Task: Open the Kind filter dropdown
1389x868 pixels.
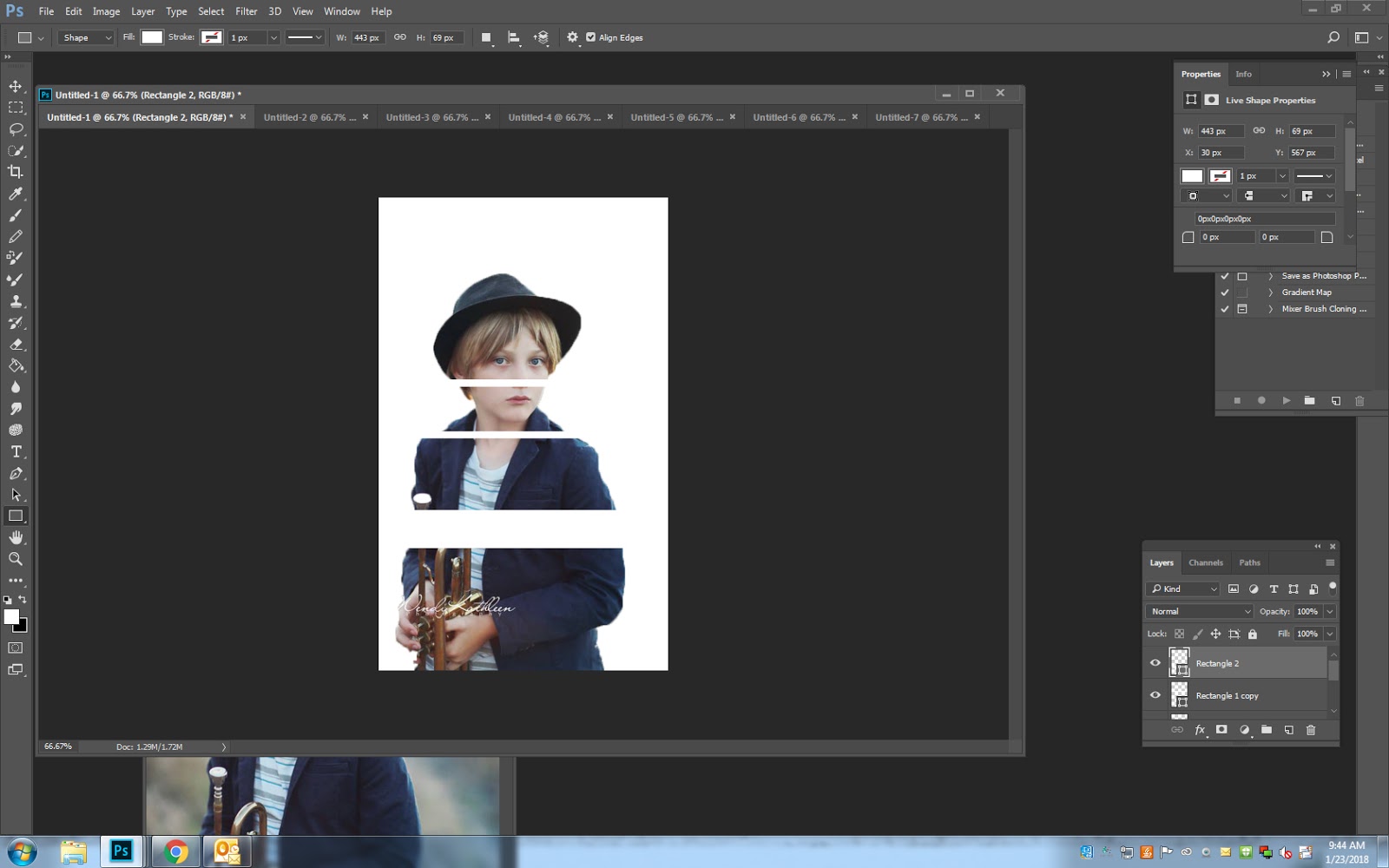Action: coord(1183,589)
